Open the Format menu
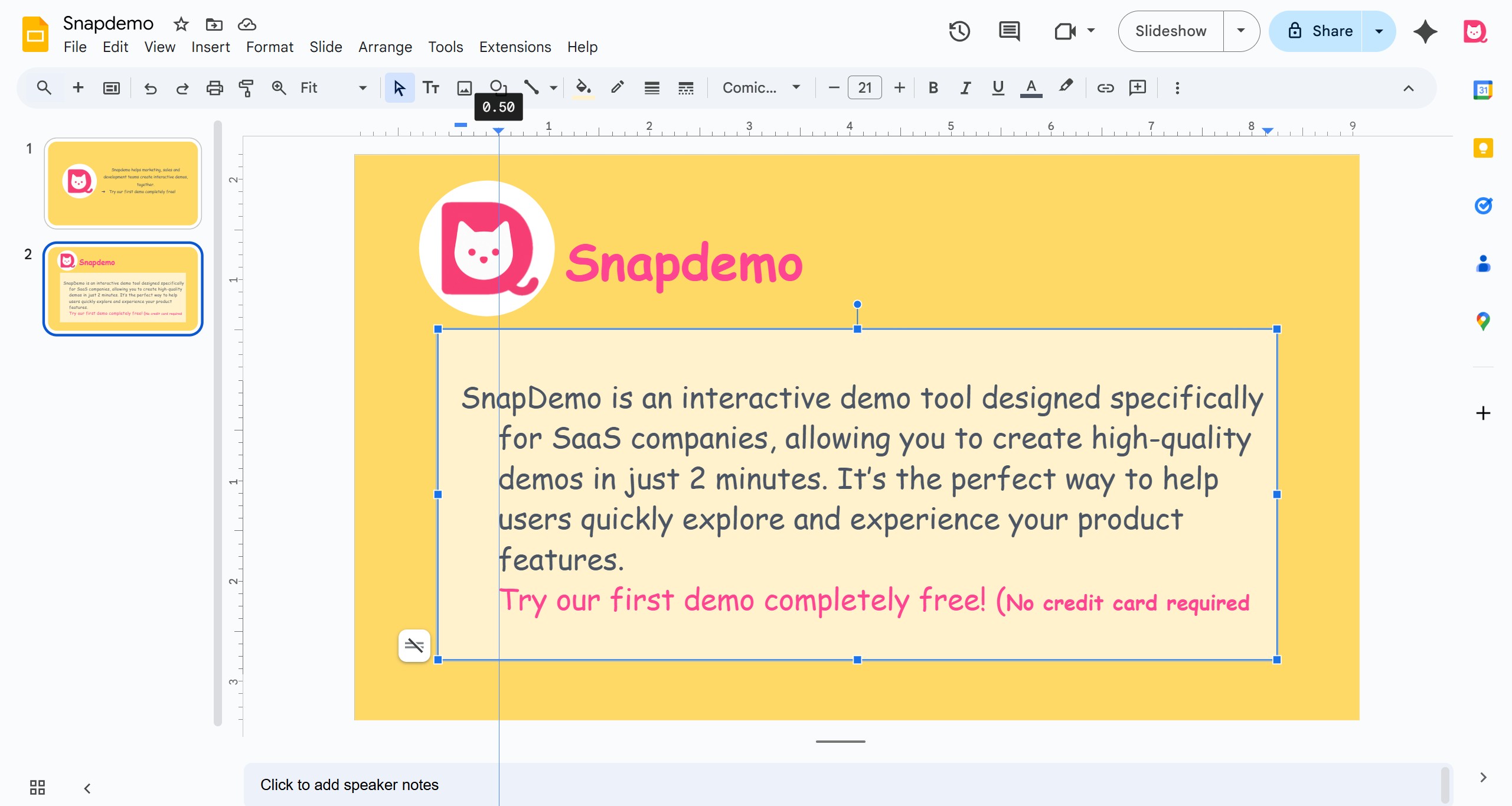 pyautogui.click(x=269, y=47)
